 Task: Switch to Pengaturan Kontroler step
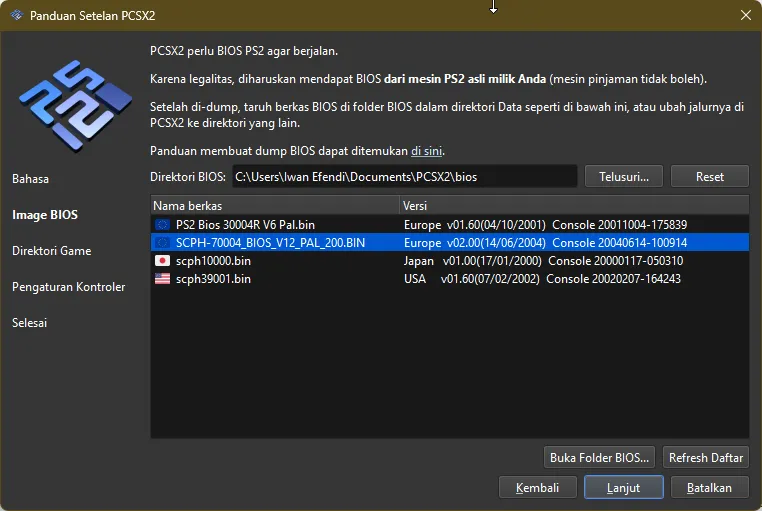pos(69,287)
